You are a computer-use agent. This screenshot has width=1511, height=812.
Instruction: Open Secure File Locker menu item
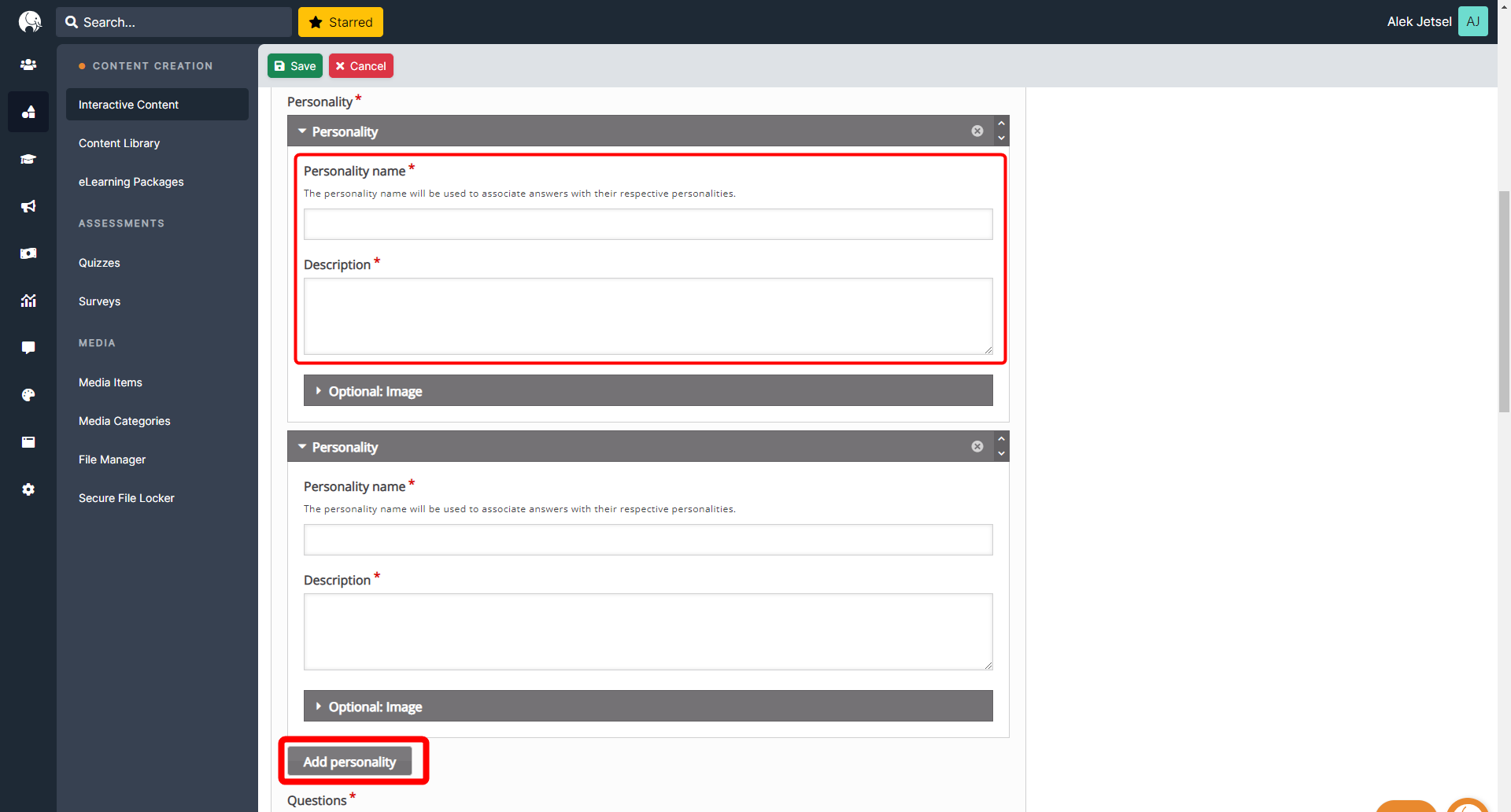point(157,498)
